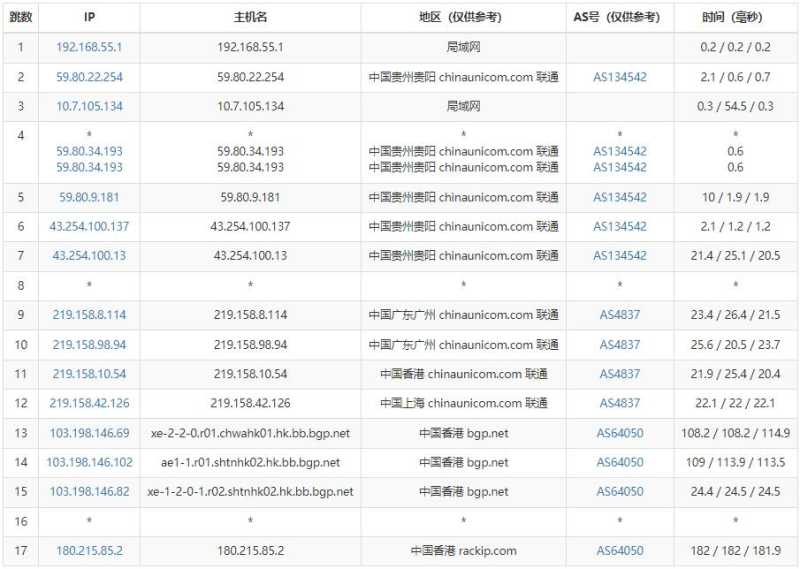This screenshot has width=800, height=569.
Task: Select time value 182 / 182 / 181.9
Action: [x=735, y=550]
